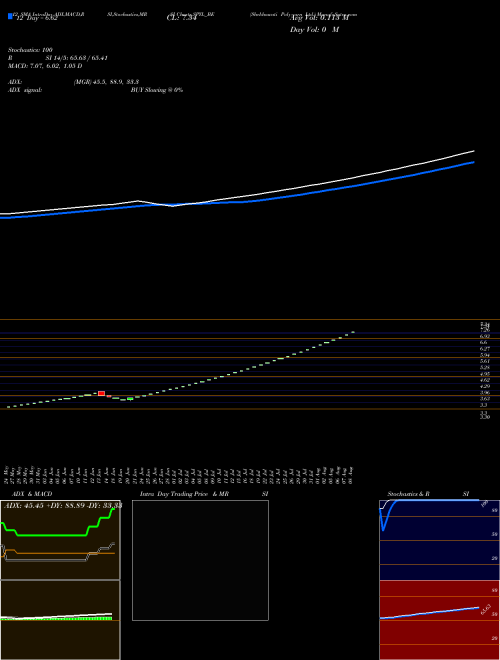Click the "Stochastics & R" panel title

[x=409, y=494]
